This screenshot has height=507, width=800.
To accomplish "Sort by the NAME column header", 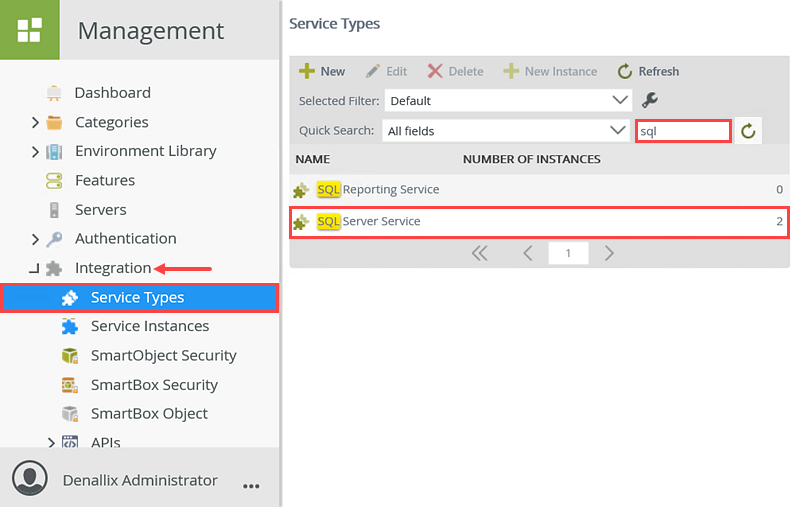I will click(x=313, y=159).
